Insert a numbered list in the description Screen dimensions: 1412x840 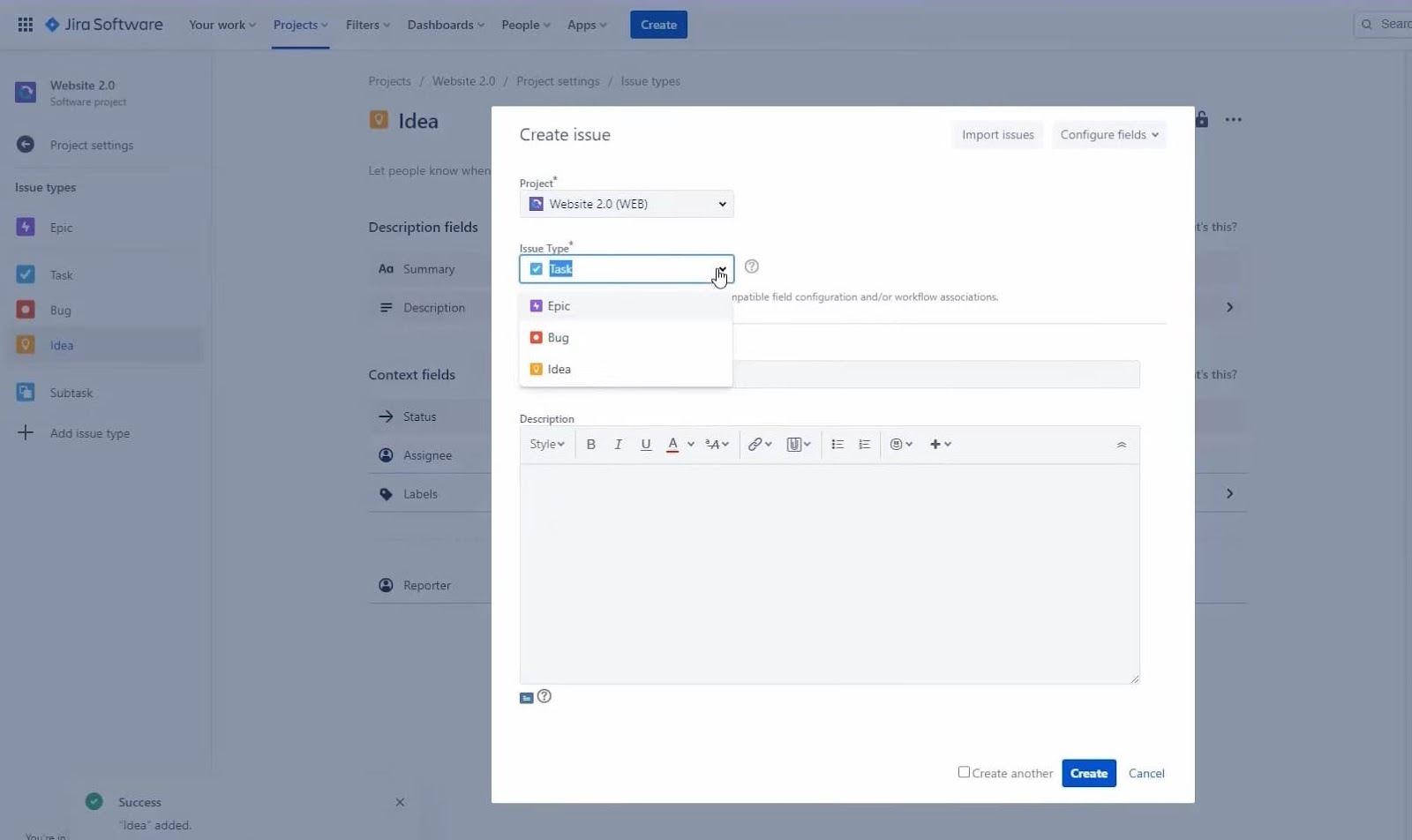click(864, 444)
